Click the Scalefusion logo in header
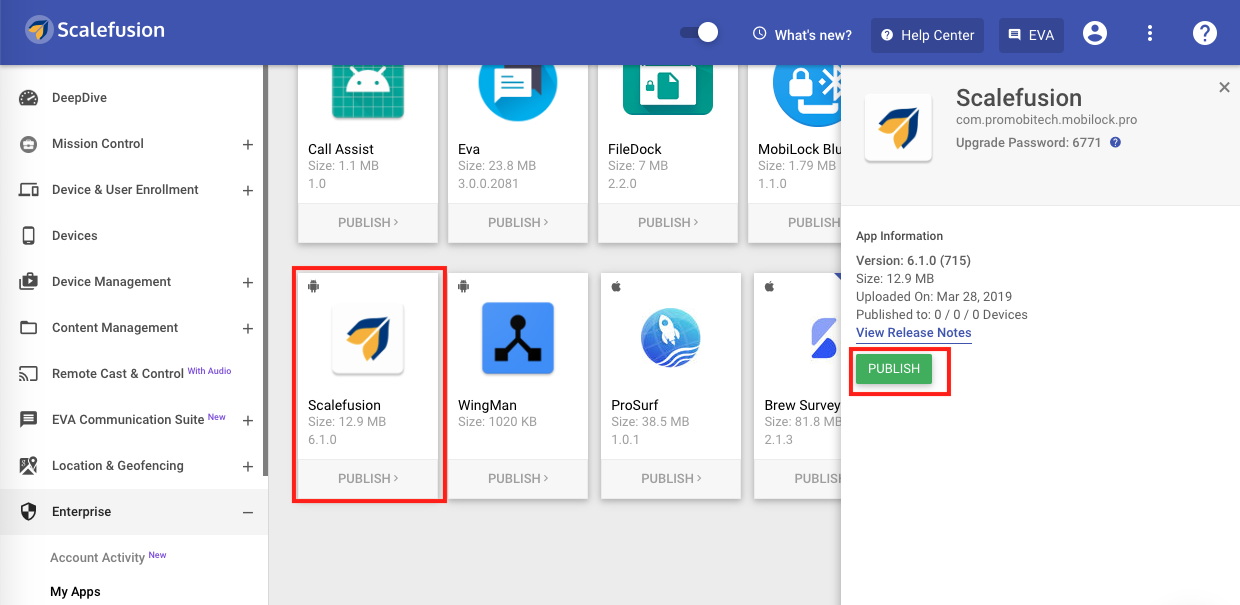The height and width of the screenshot is (605, 1240). (x=96, y=30)
